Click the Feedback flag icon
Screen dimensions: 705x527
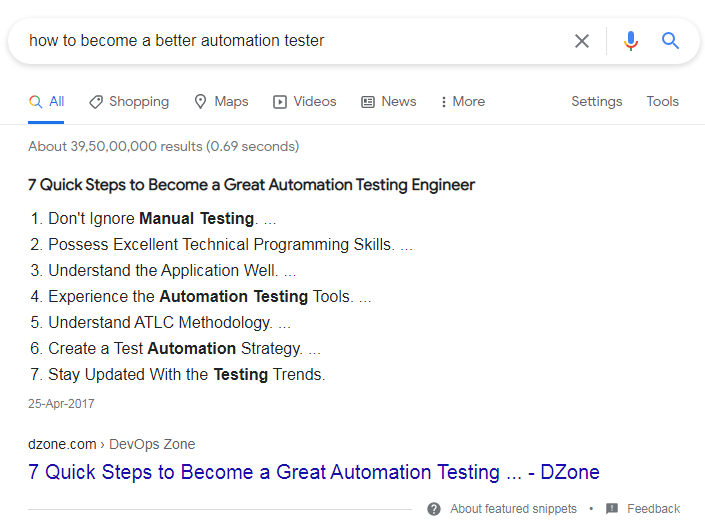[x=612, y=509]
